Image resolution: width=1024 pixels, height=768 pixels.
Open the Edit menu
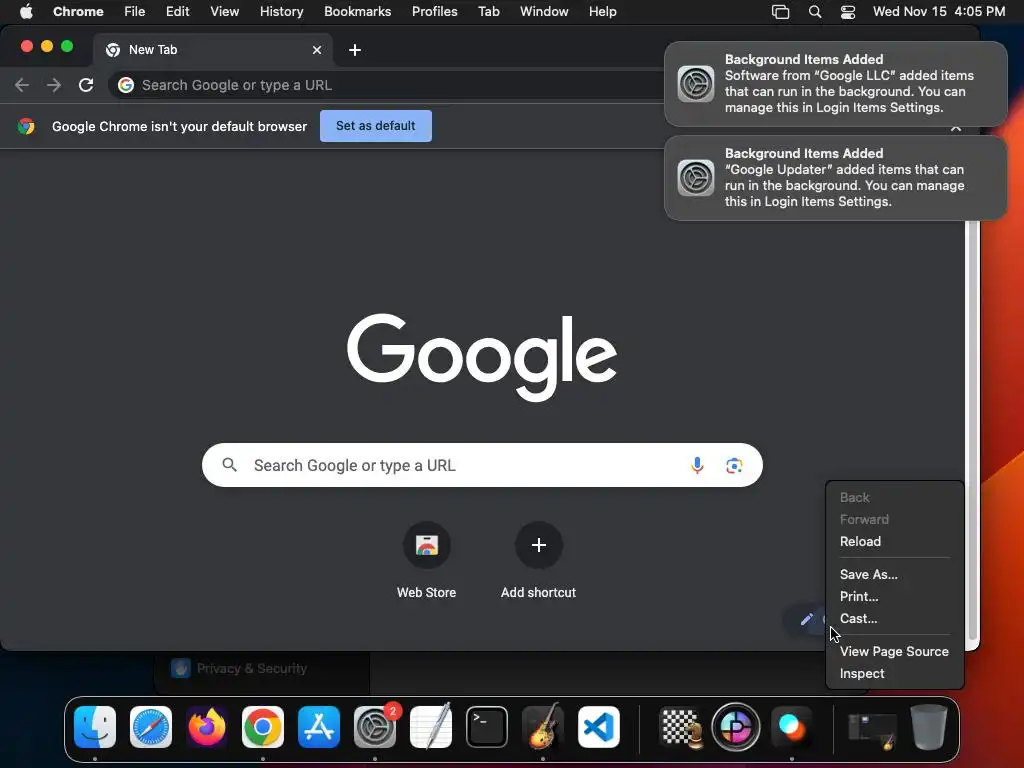point(178,12)
